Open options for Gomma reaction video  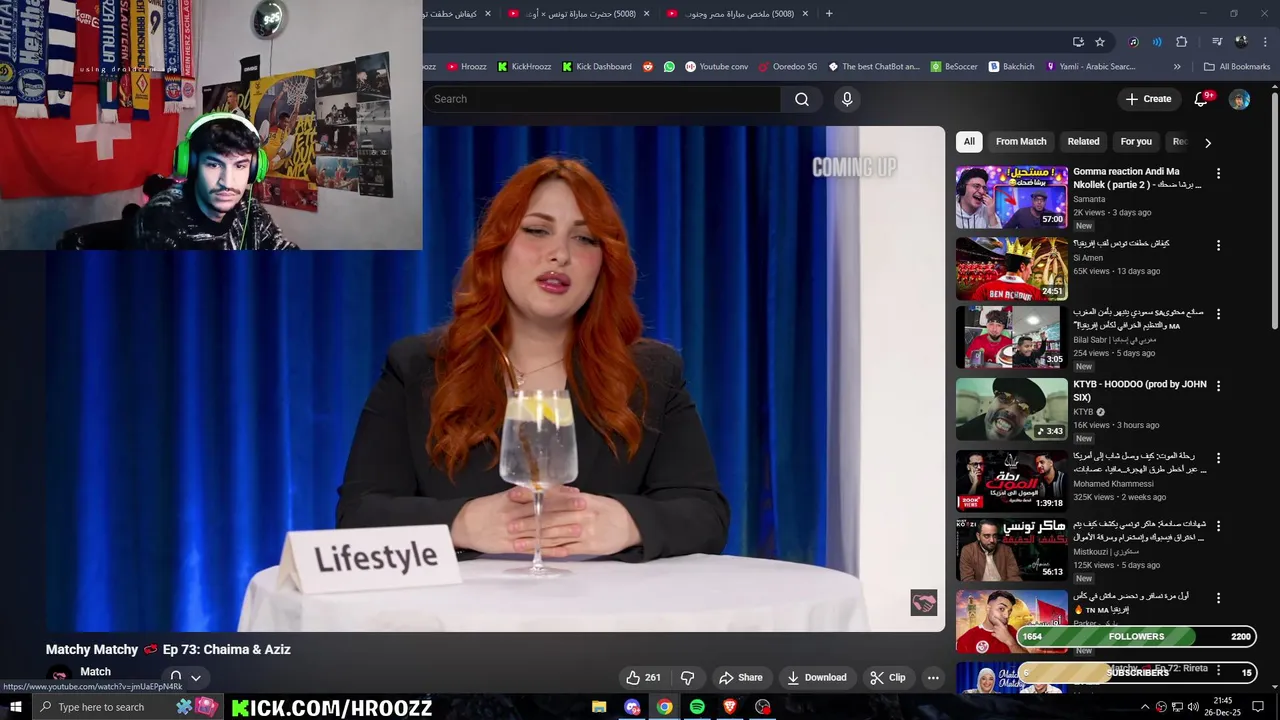(x=1218, y=173)
